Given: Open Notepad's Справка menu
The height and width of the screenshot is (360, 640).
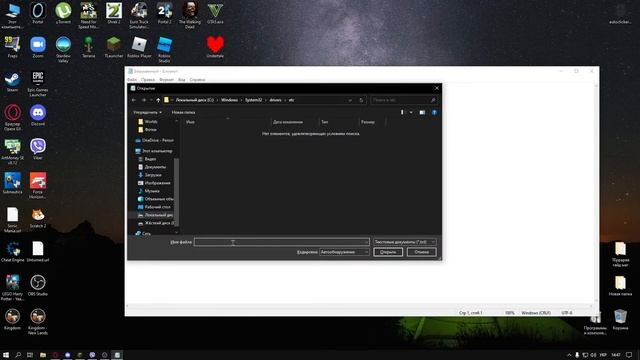Looking at the screenshot, I should pos(197,80).
